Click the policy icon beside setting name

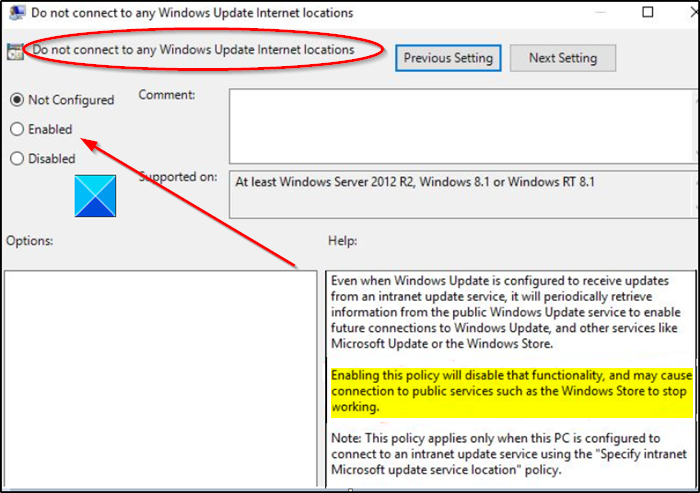click(x=15, y=52)
